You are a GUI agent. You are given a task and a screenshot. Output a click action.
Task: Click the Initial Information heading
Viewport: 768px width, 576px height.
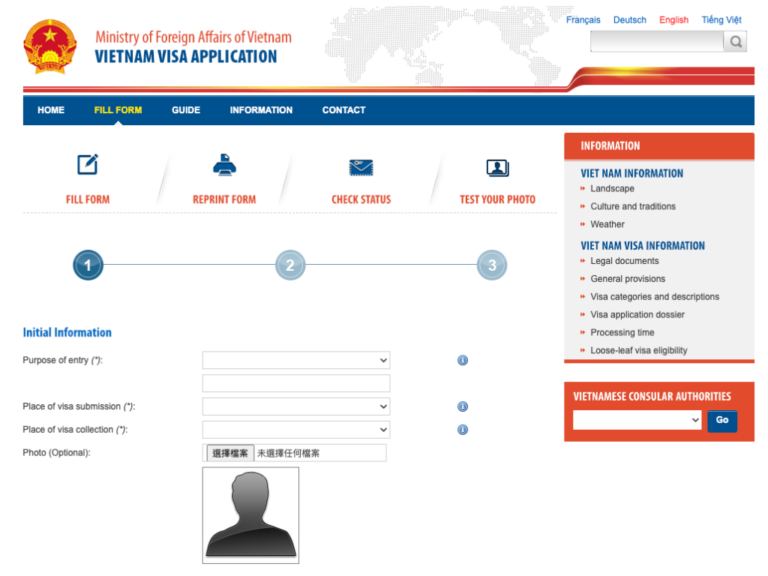67,333
